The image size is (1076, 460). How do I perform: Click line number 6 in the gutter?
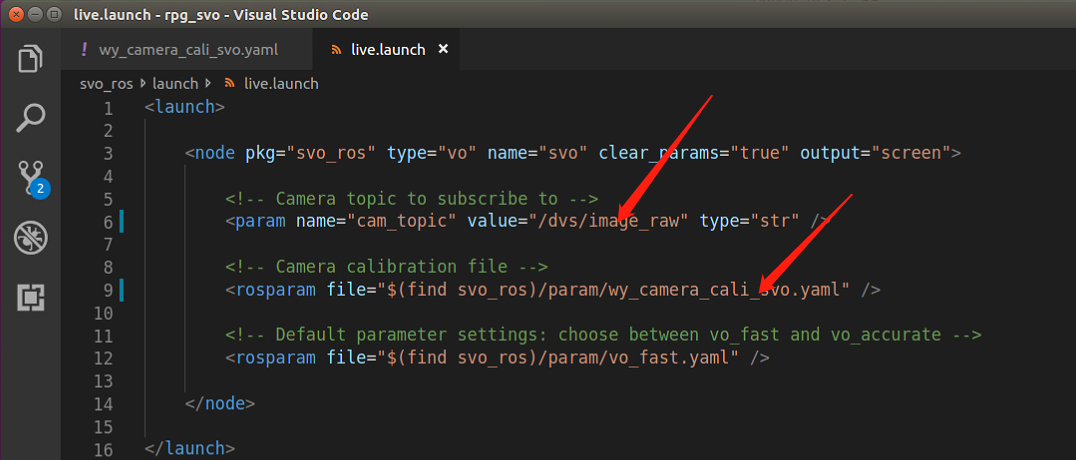pos(107,221)
